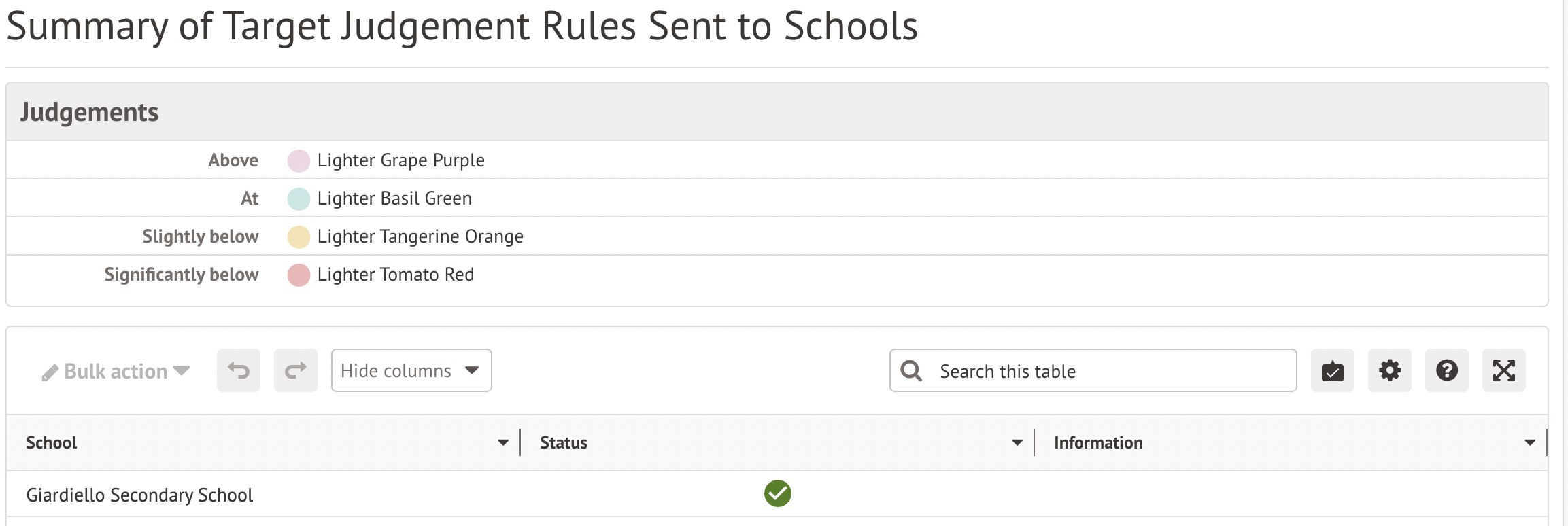The height and width of the screenshot is (526, 1568).
Task: Click the Lighter Basil Green swatch
Action: tap(299, 199)
